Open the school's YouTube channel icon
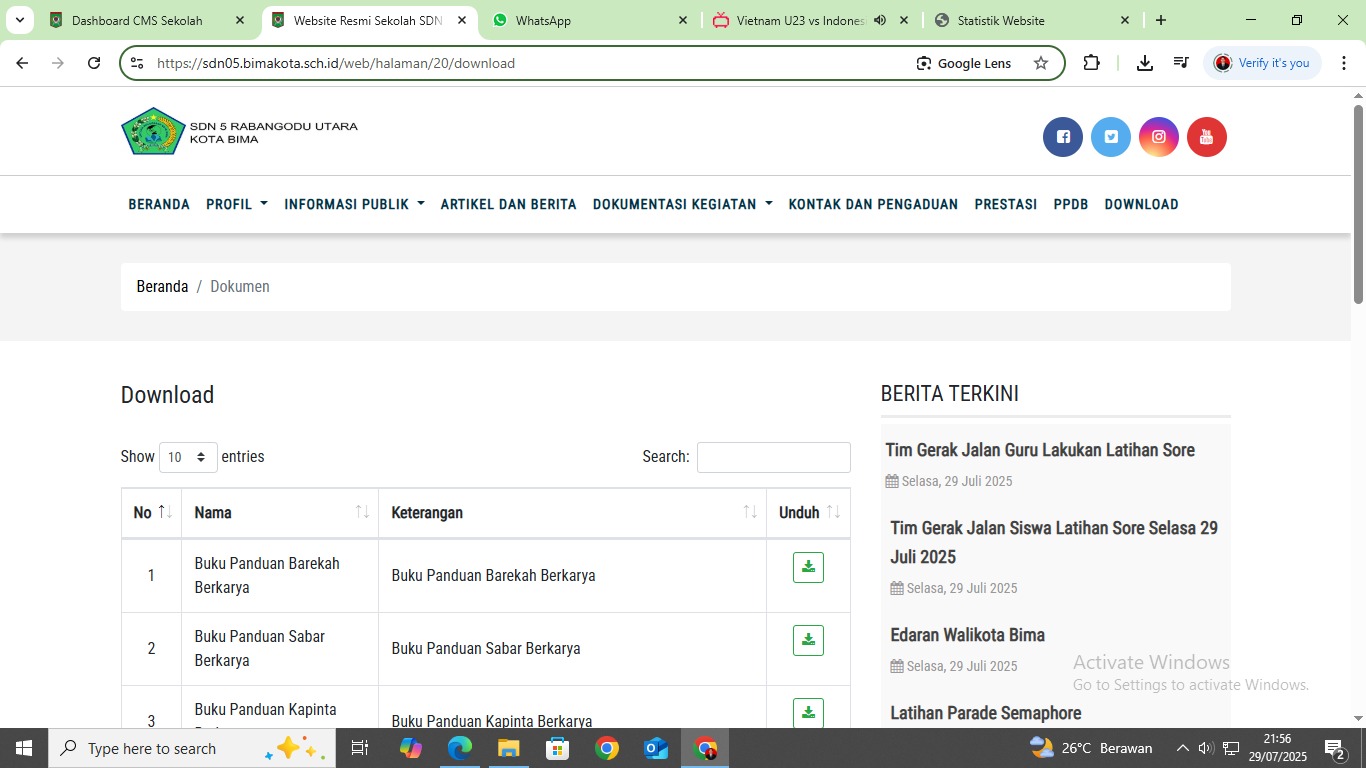 coord(1207,137)
